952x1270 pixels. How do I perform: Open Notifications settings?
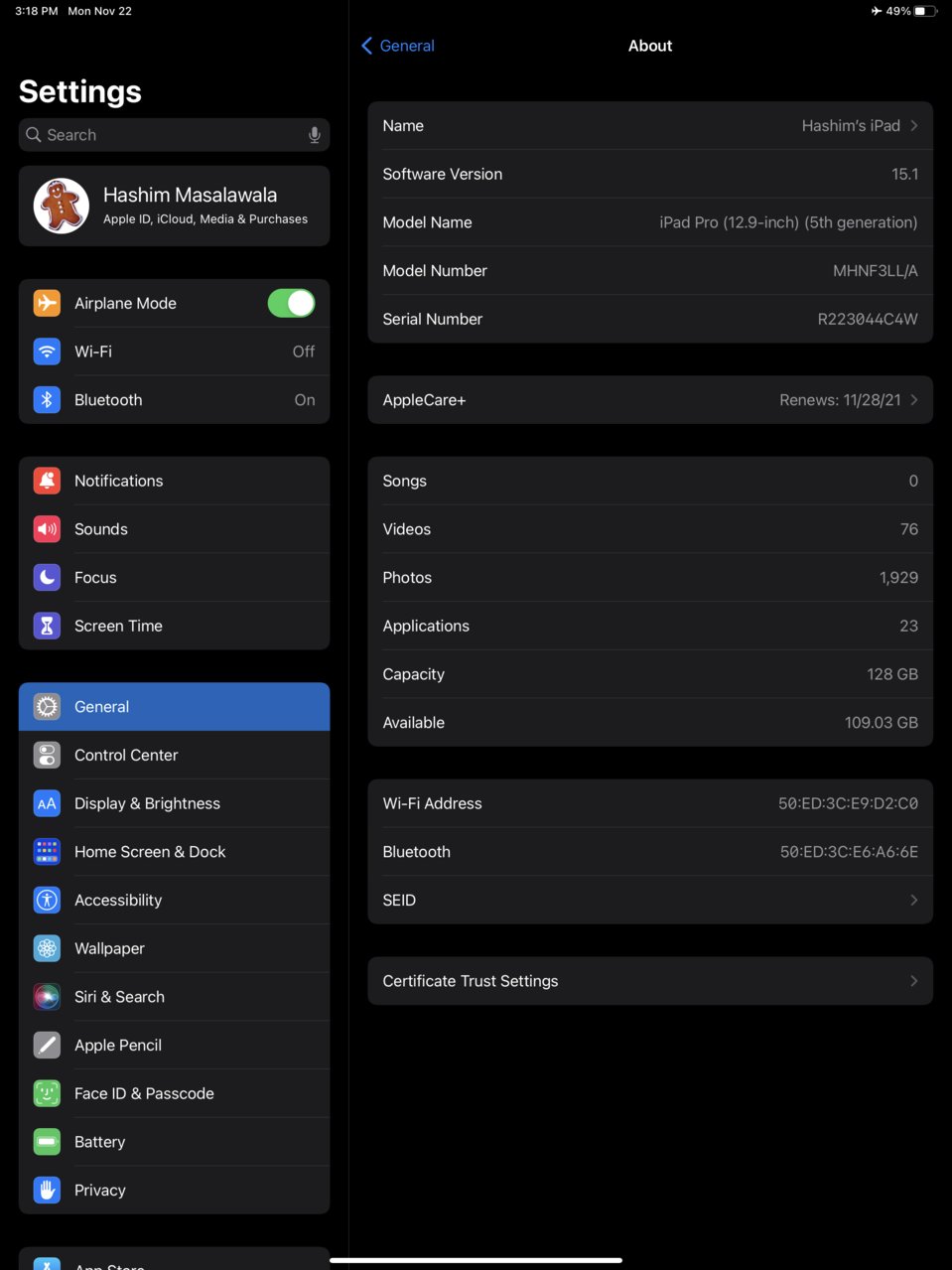pos(174,481)
